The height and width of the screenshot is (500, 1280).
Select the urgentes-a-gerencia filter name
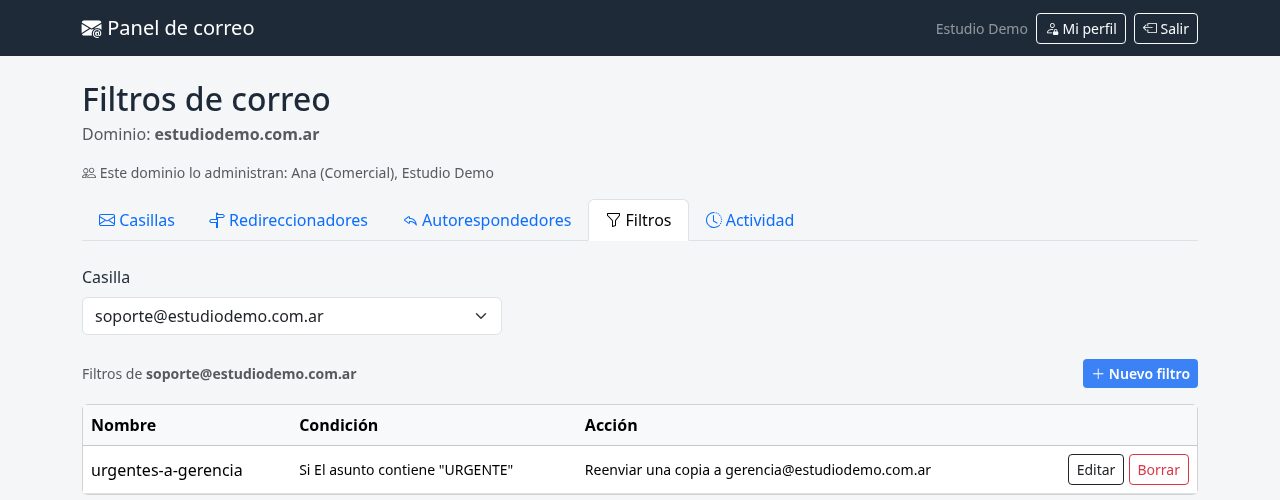point(167,470)
